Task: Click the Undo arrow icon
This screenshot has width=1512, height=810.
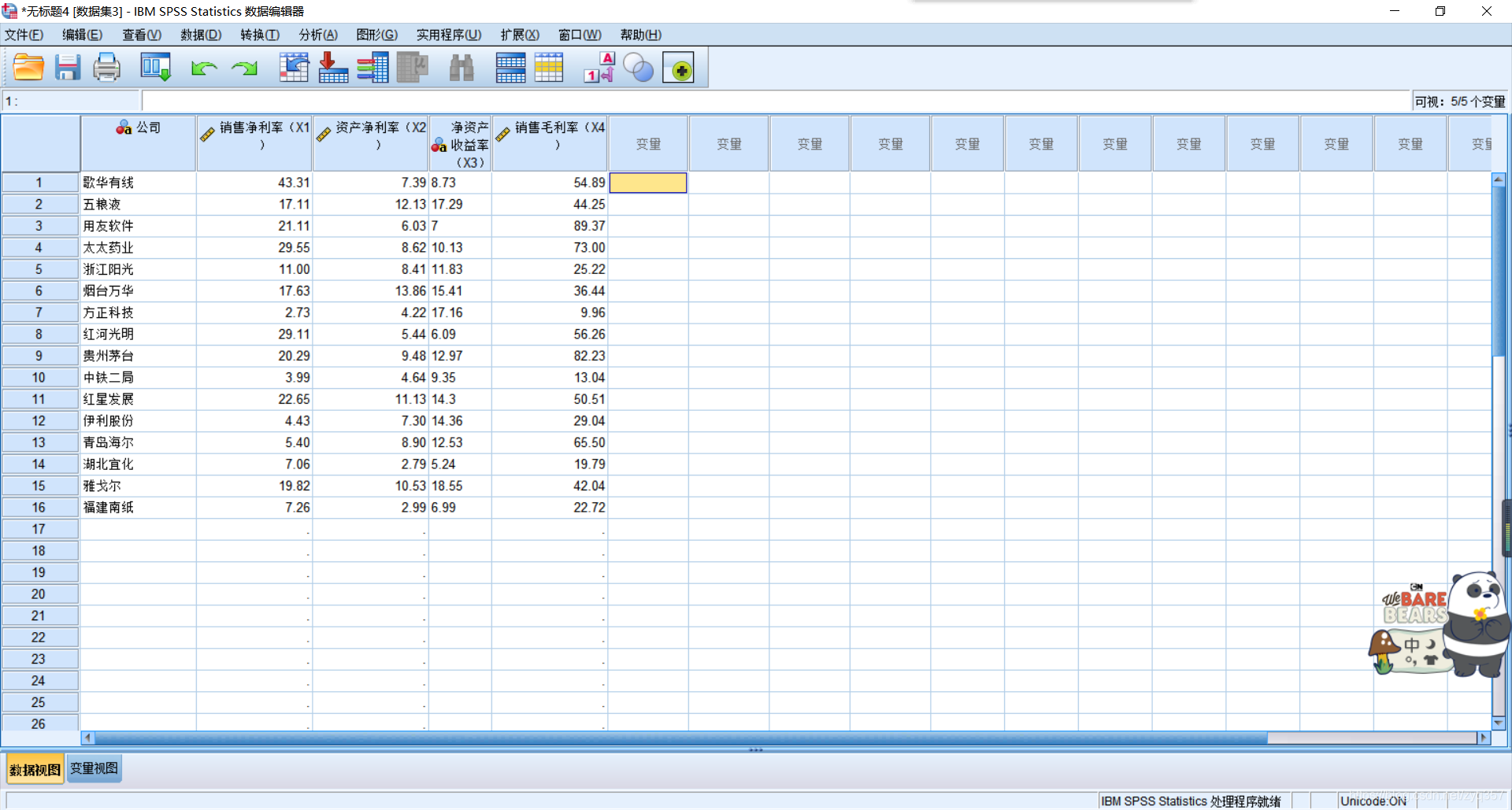Action: tap(204, 68)
